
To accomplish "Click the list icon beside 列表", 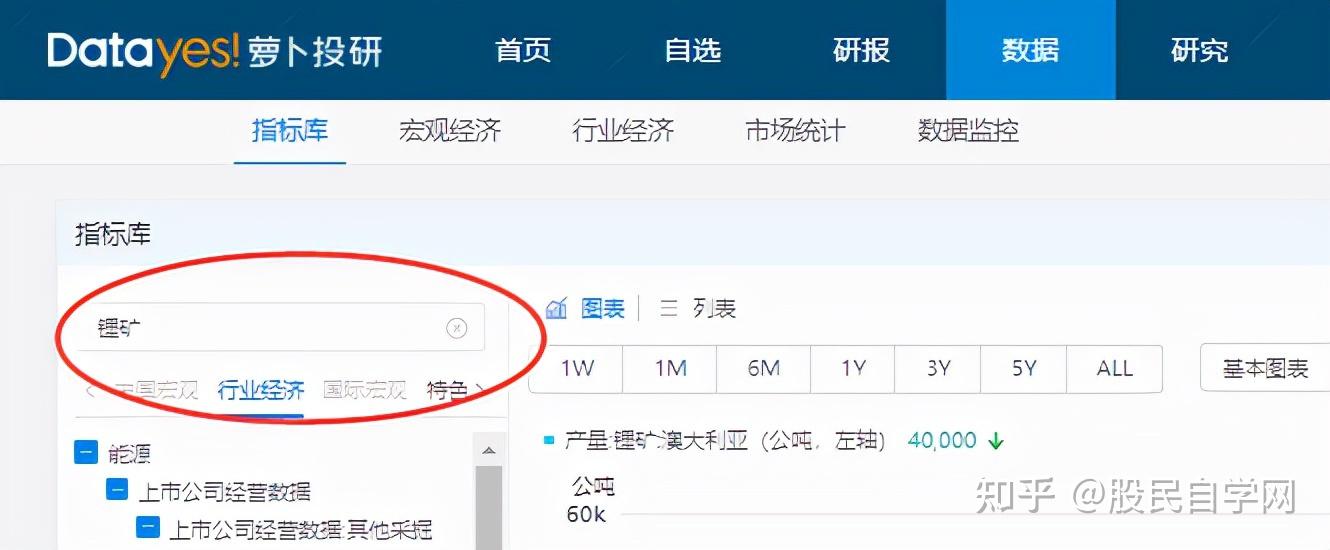I will 669,309.
